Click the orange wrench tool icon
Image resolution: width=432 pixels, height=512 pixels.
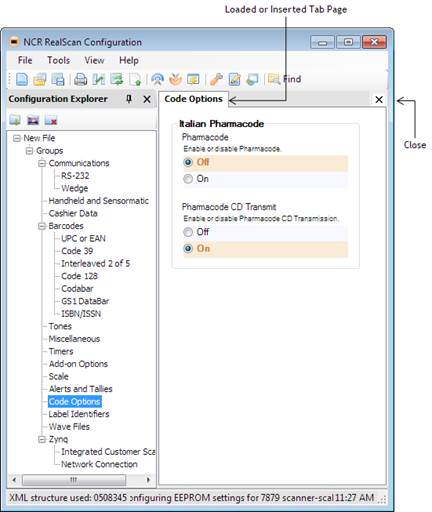click(216, 79)
